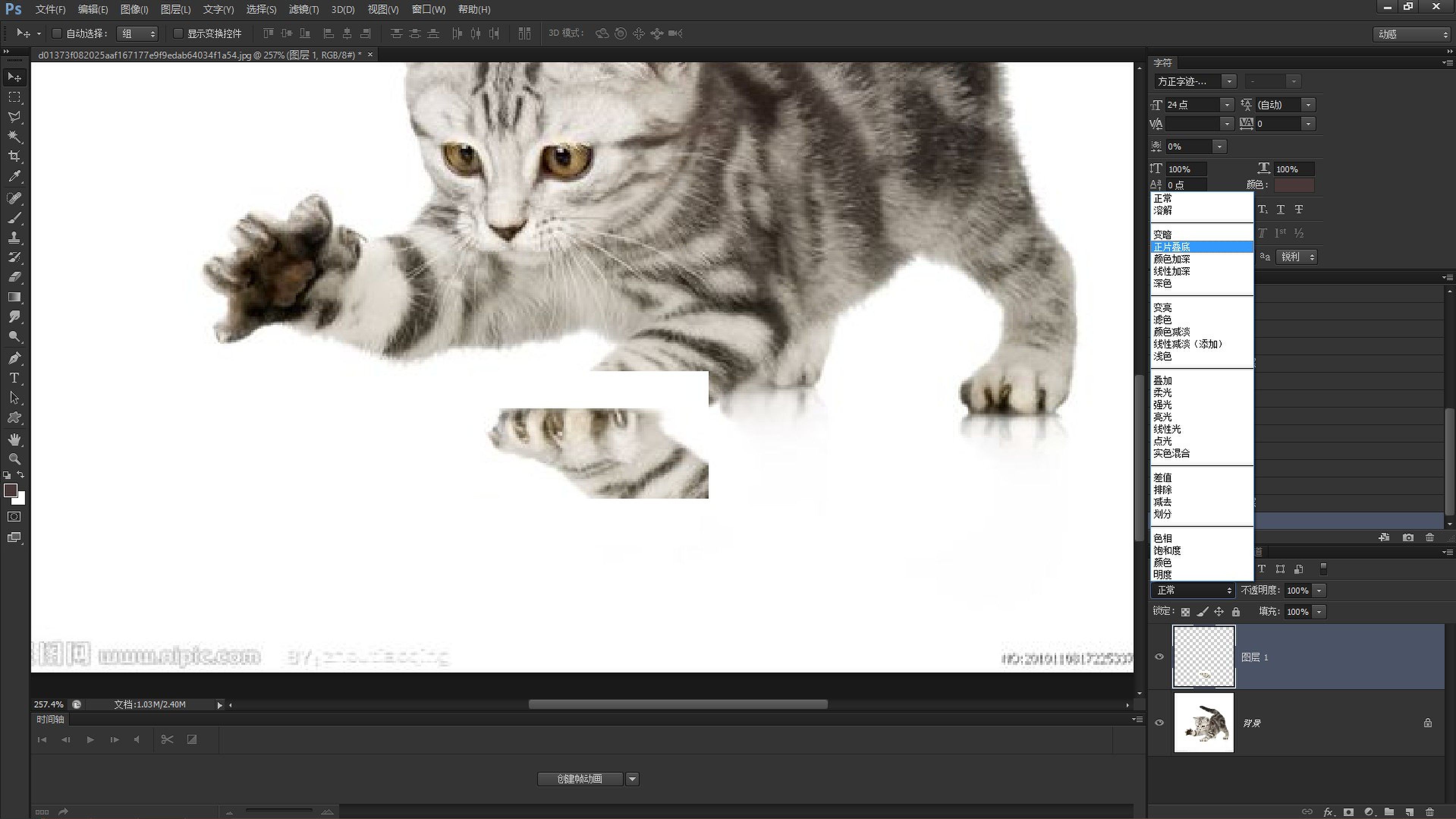Select the Path Selection tool
Image resolution: width=1456 pixels, height=819 pixels.
15,398
